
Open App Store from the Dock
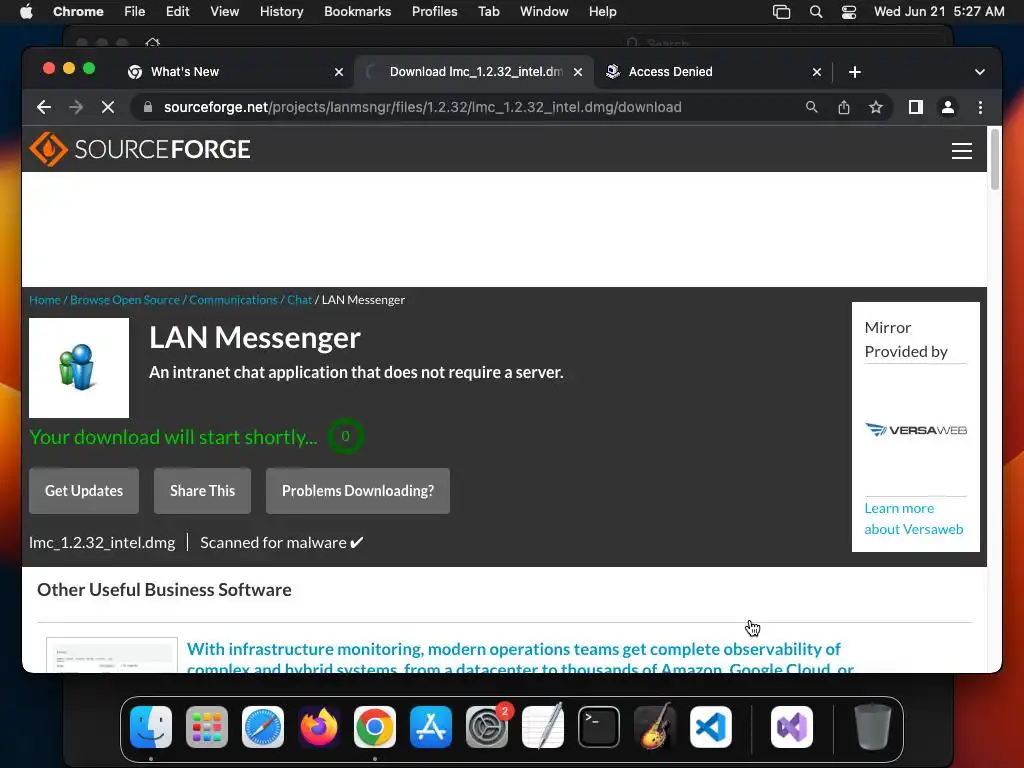pyautogui.click(x=431, y=727)
